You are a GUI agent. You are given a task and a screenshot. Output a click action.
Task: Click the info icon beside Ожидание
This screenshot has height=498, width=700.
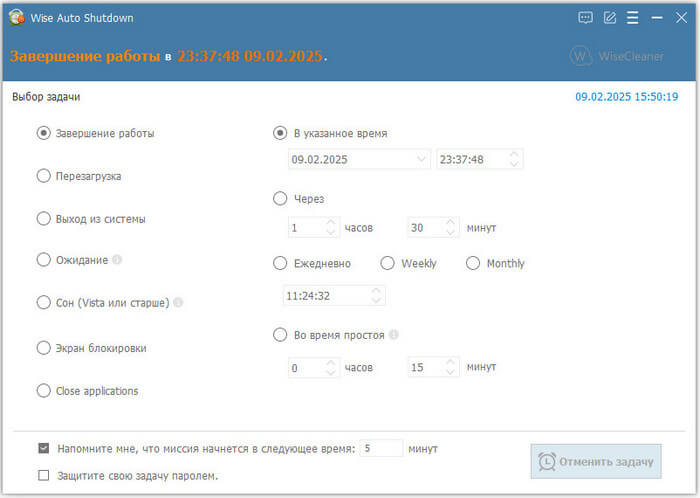118,260
